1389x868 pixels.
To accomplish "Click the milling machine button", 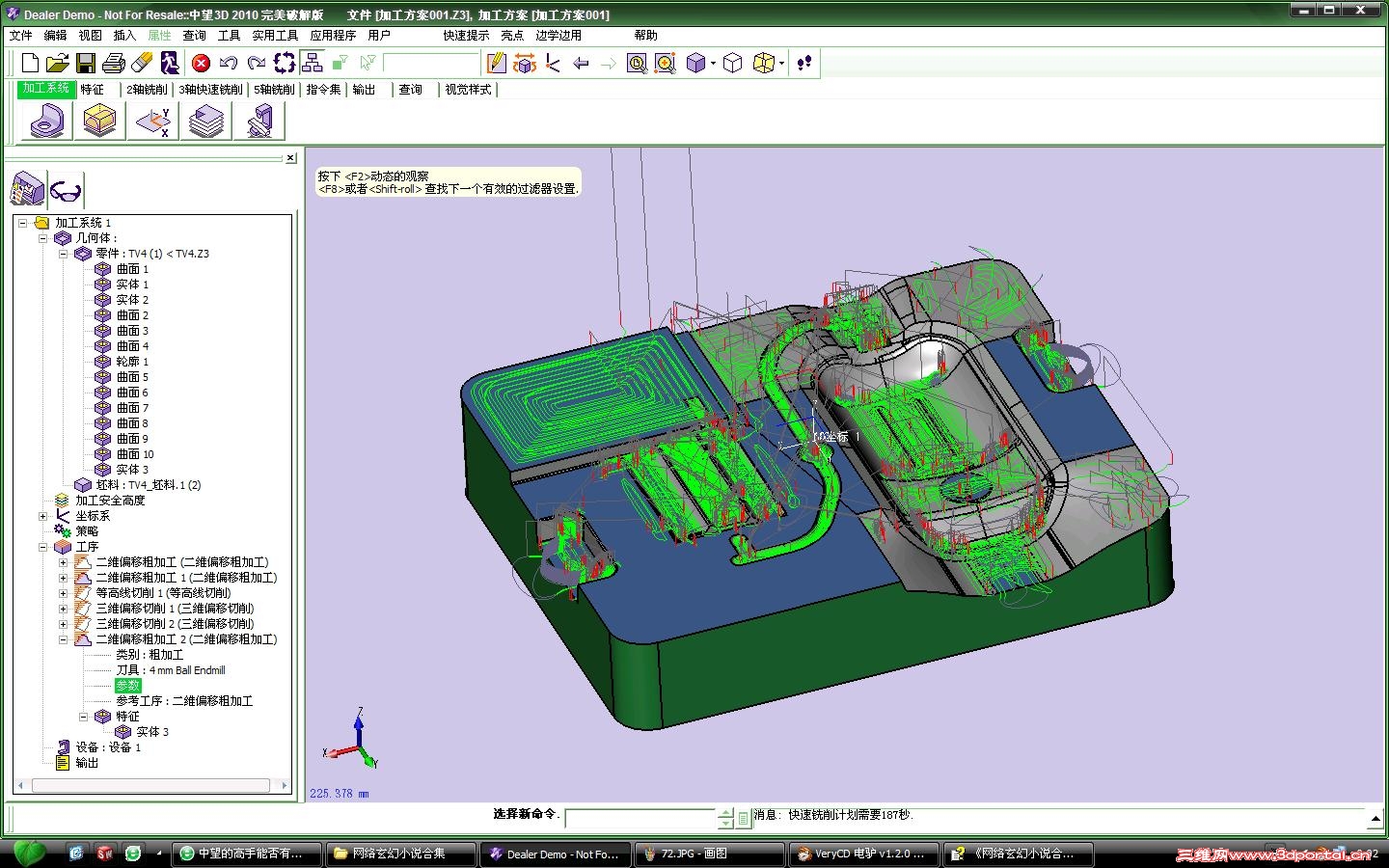I will click(x=259, y=122).
